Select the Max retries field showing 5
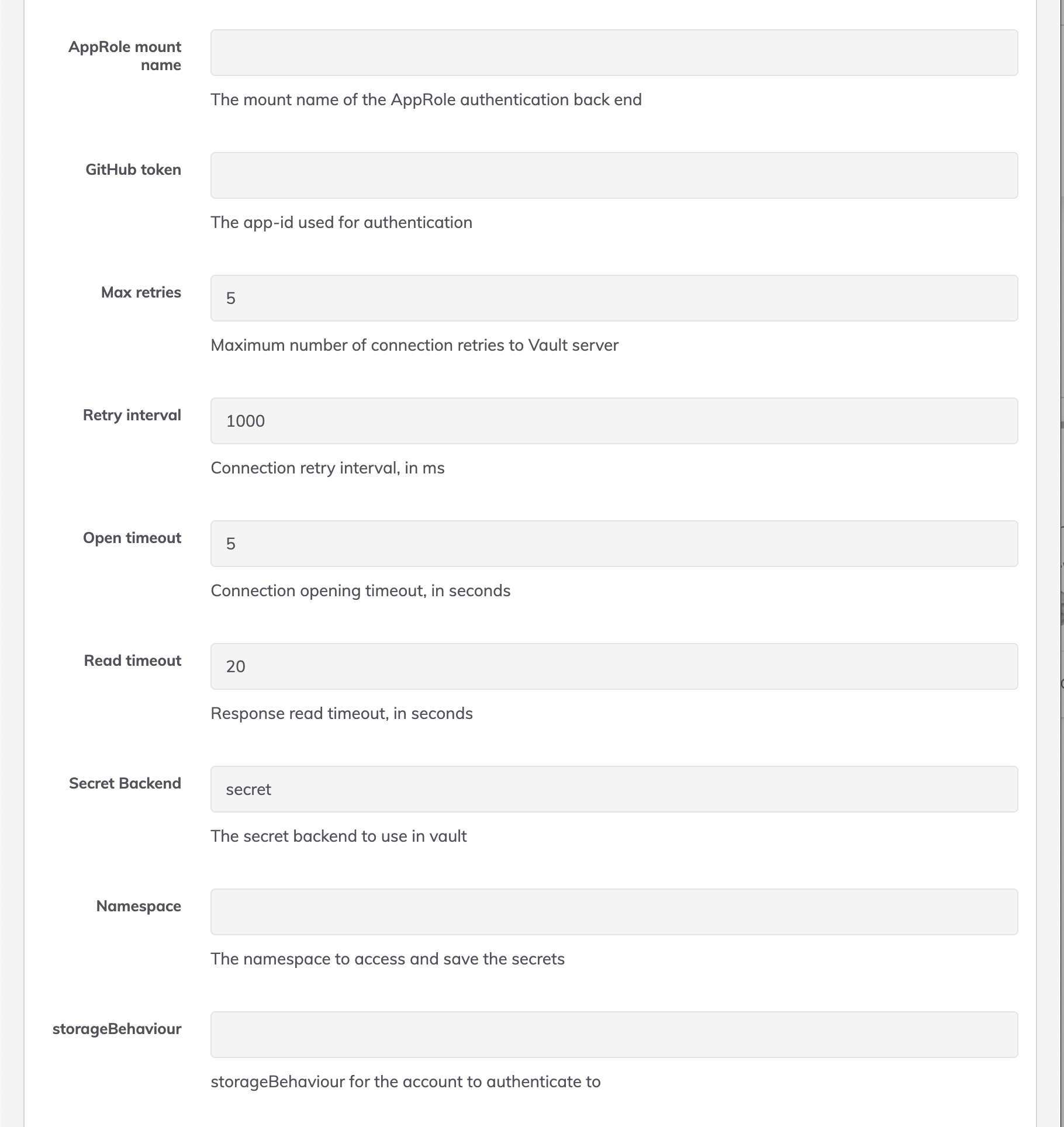The image size is (1064, 1127). pyautogui.click(x=614, y=298)
